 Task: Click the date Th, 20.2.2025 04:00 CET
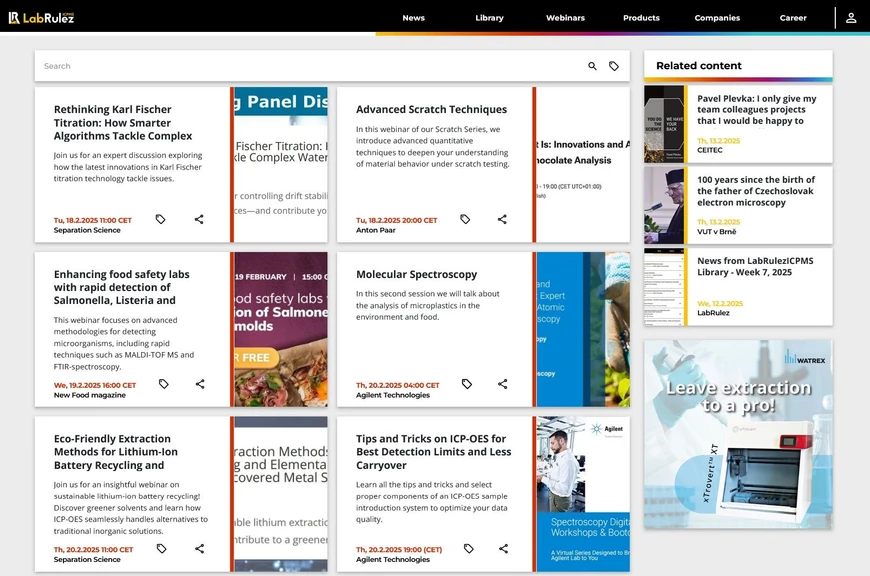(x=398, y=385)
